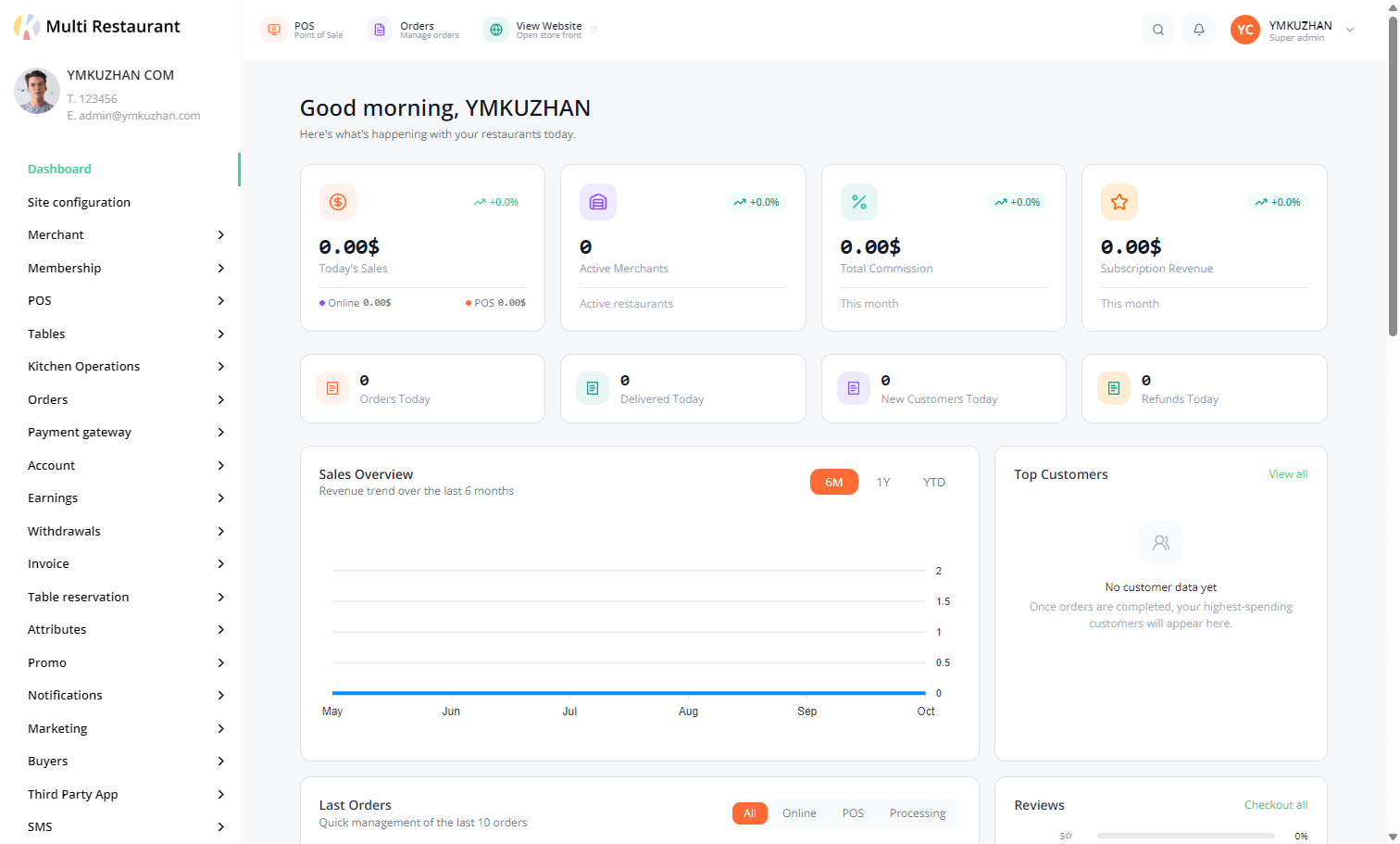The image size is (1400, 844).
Task: Open the POS point of sale icon
Action: pyautogui.click(x=274, y=30)
